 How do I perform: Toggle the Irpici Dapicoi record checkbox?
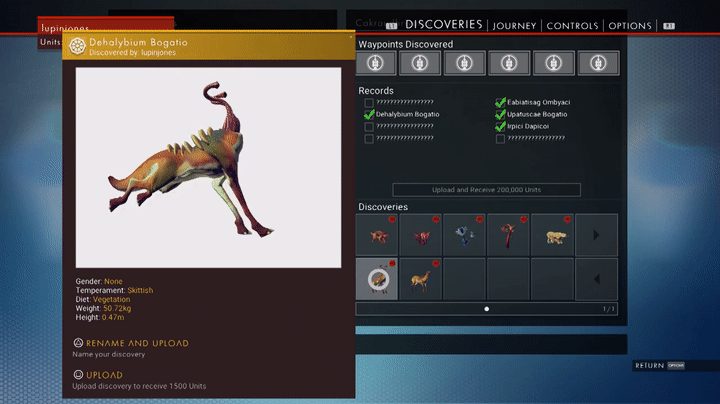(501, 126)
